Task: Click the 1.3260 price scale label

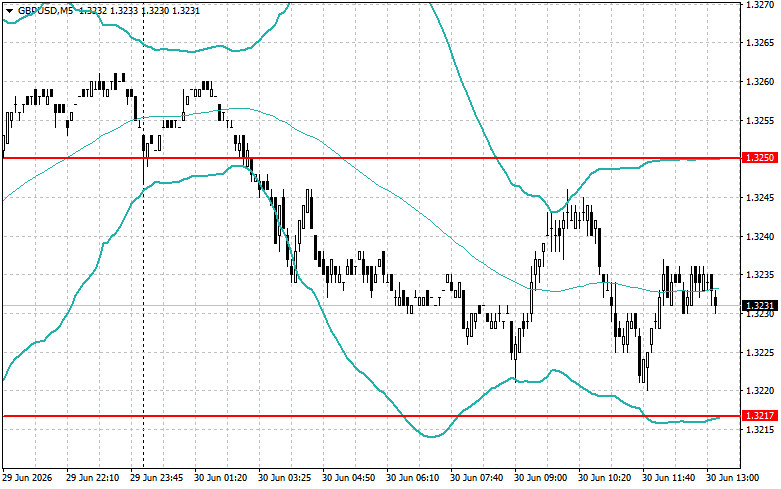Action: (x=760, y=82)
